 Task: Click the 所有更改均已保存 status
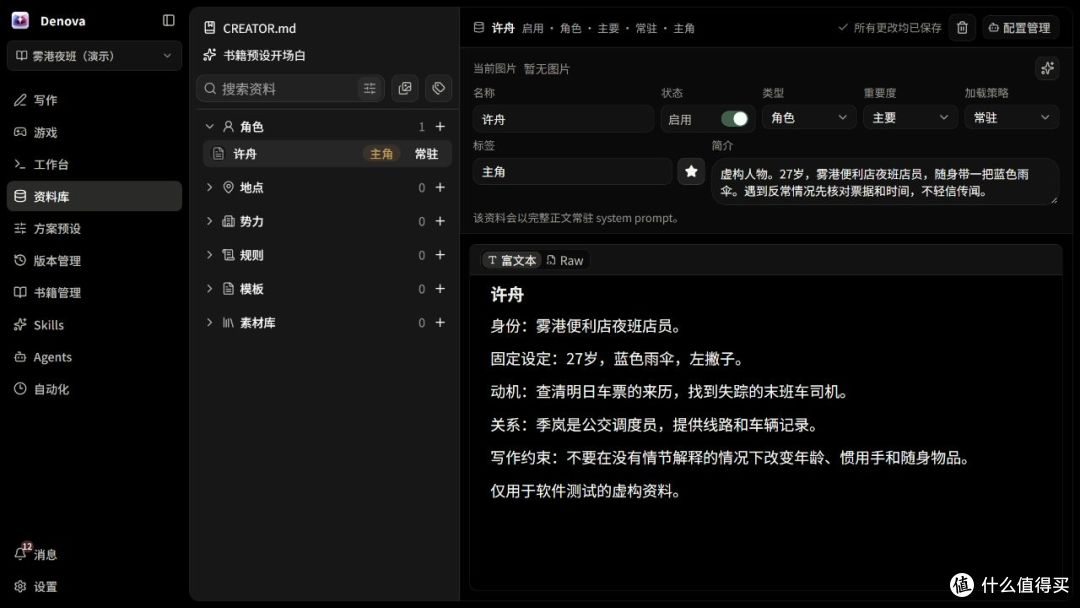[x=889, y=28]
